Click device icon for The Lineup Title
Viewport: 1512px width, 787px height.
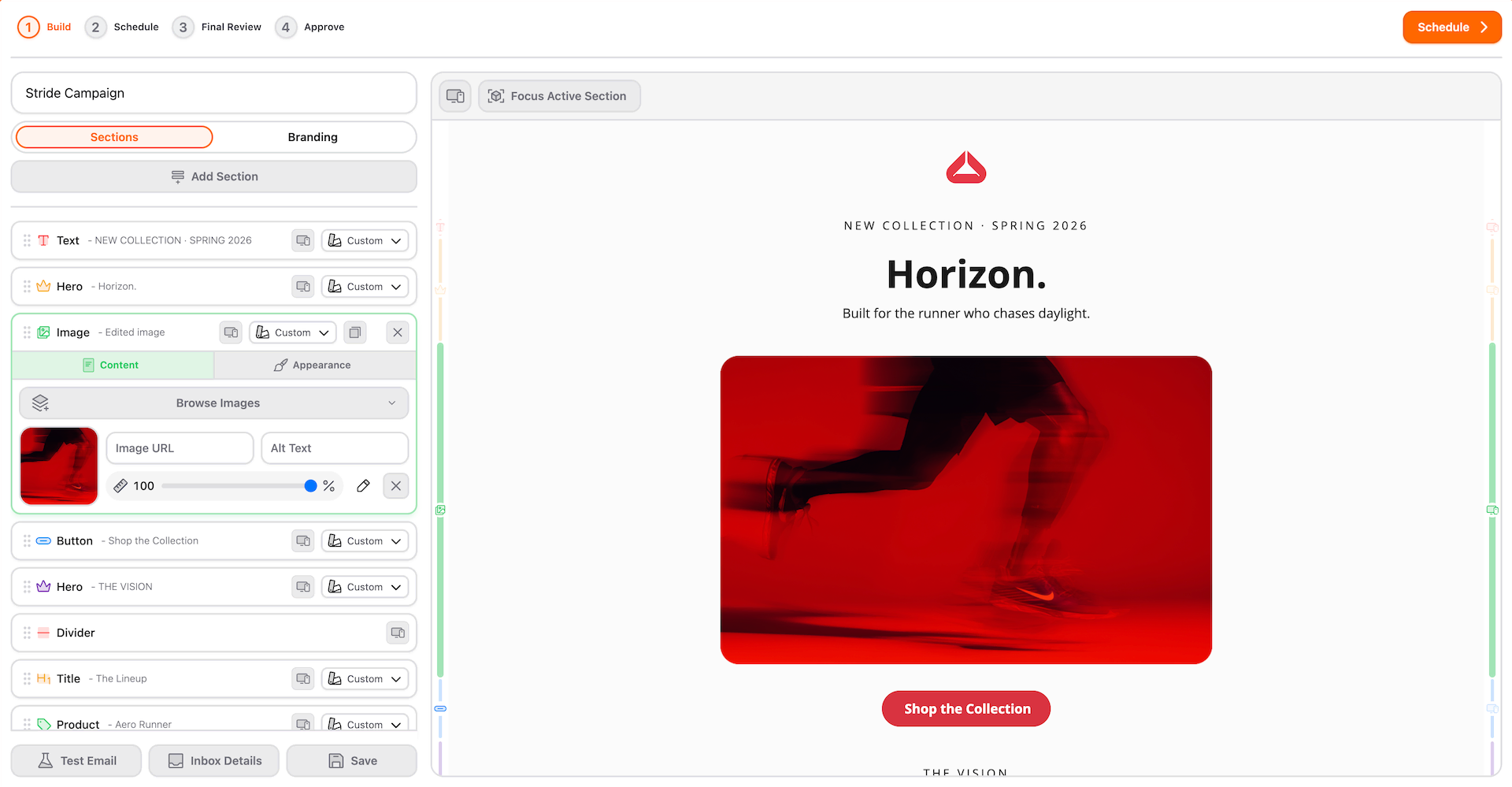pos(303,679)
